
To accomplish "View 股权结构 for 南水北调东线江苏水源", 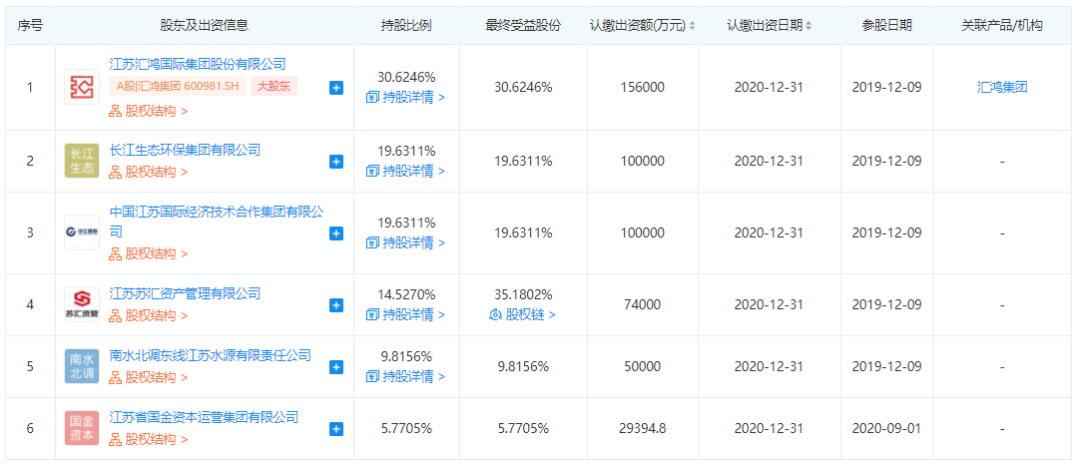I will [x=148, y=378].
